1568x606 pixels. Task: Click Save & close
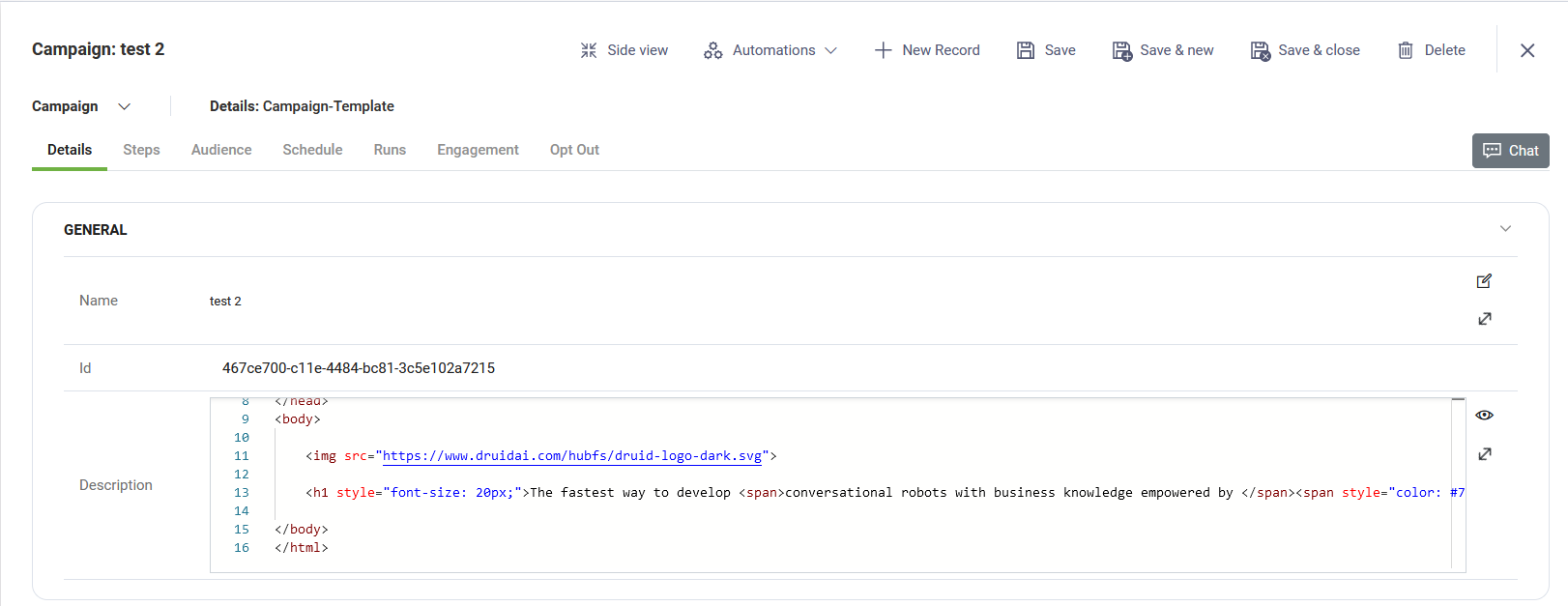point(1305,50)
